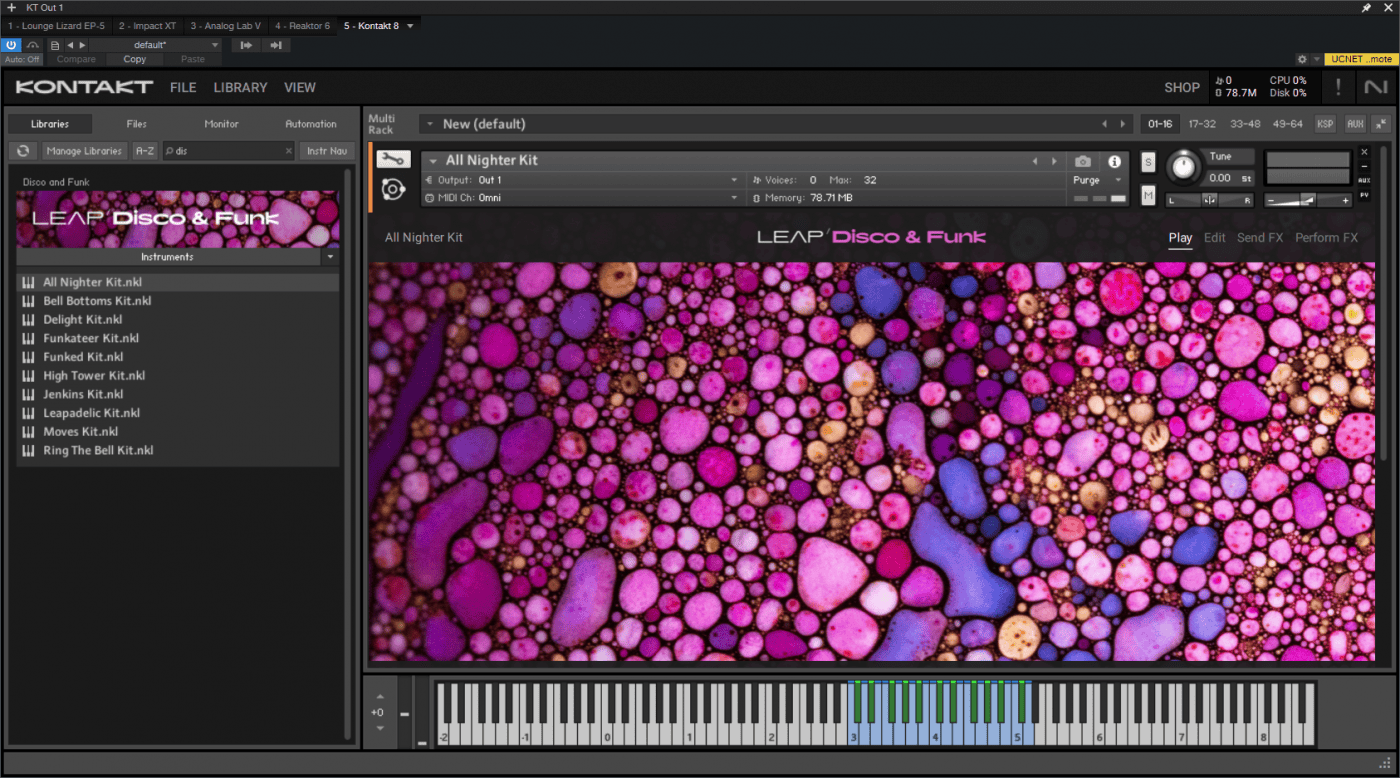Open the VIEW menu
This screenshot has width=1400, height=778.
coord(300,88)
